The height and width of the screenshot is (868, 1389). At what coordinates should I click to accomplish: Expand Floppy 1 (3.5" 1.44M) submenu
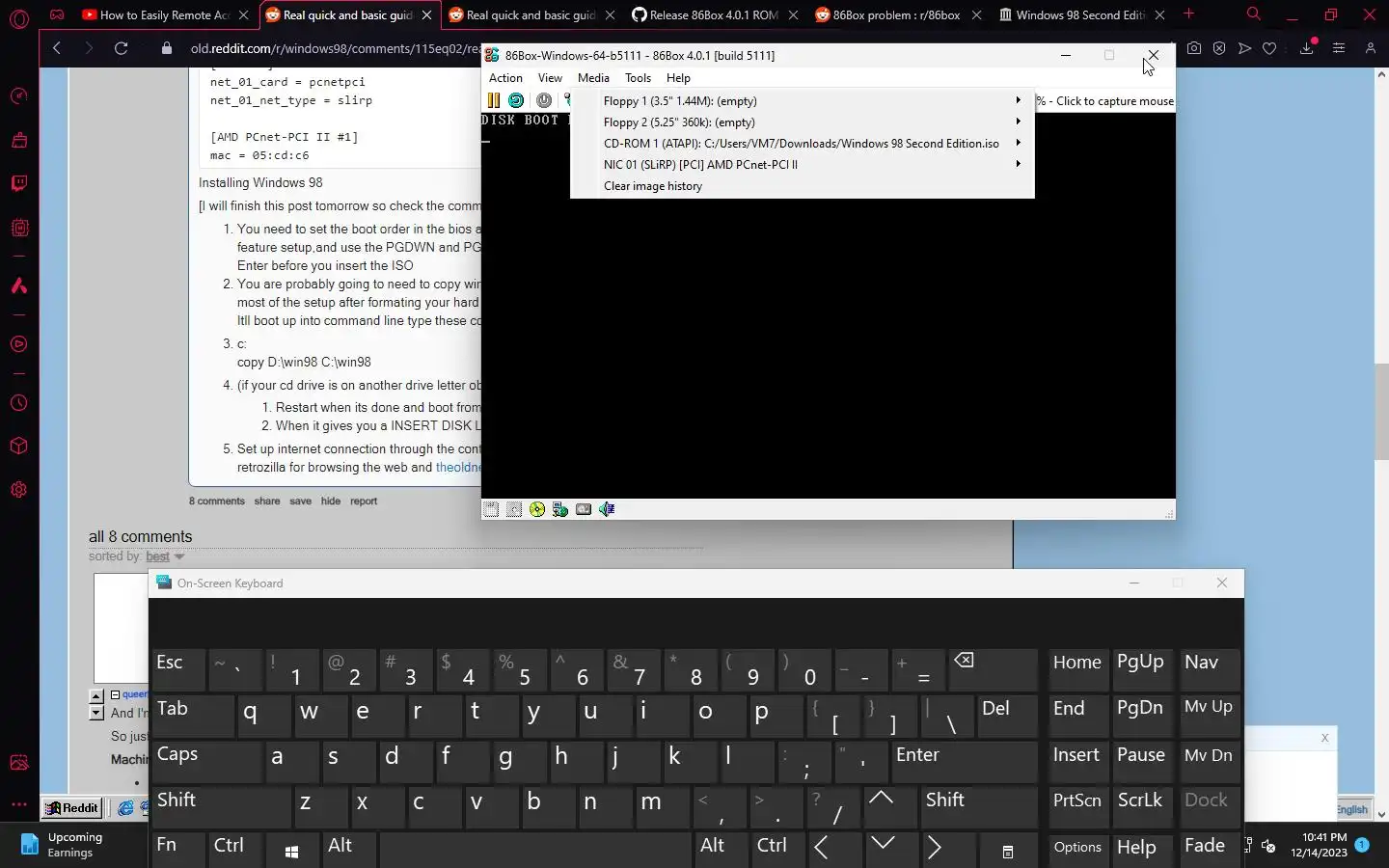tap(803, 100)
